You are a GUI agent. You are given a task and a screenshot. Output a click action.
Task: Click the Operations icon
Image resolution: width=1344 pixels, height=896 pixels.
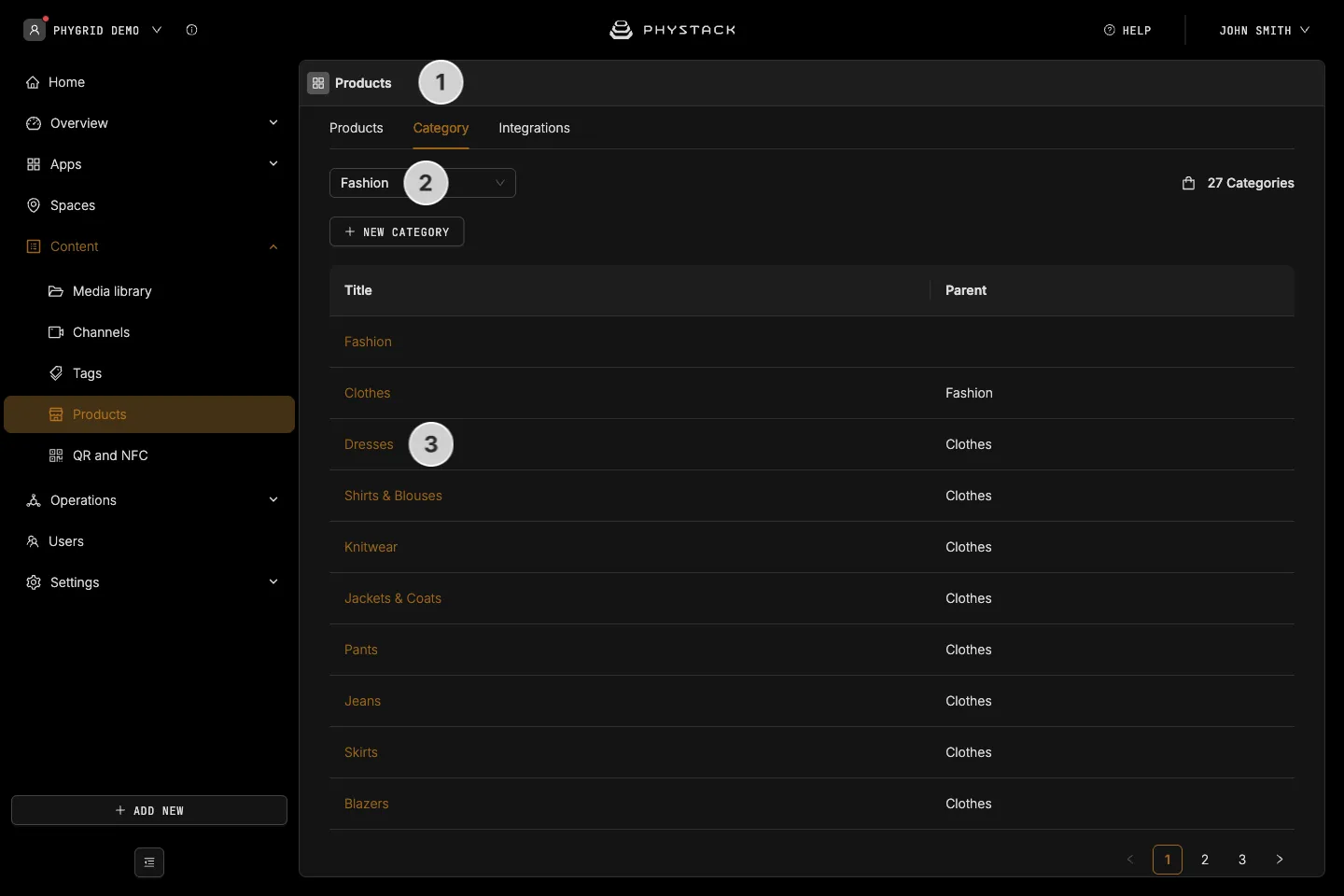tap(34, 500)
